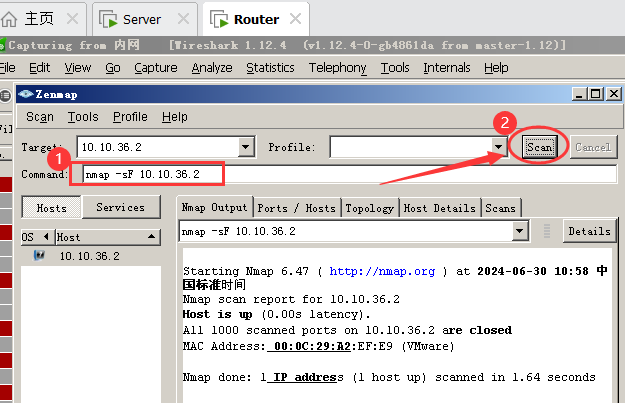Open the Scans tab
Screen dimensions: 625x403
(500, 208)
